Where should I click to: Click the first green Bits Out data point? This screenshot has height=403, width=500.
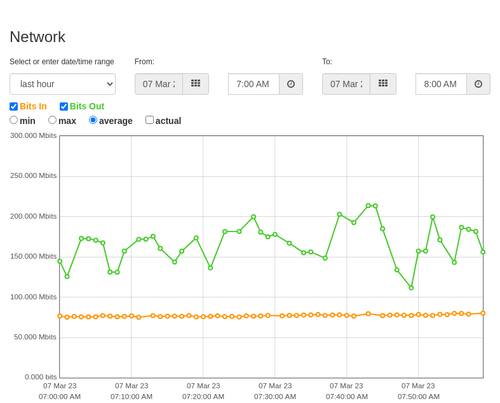(60, 261)
